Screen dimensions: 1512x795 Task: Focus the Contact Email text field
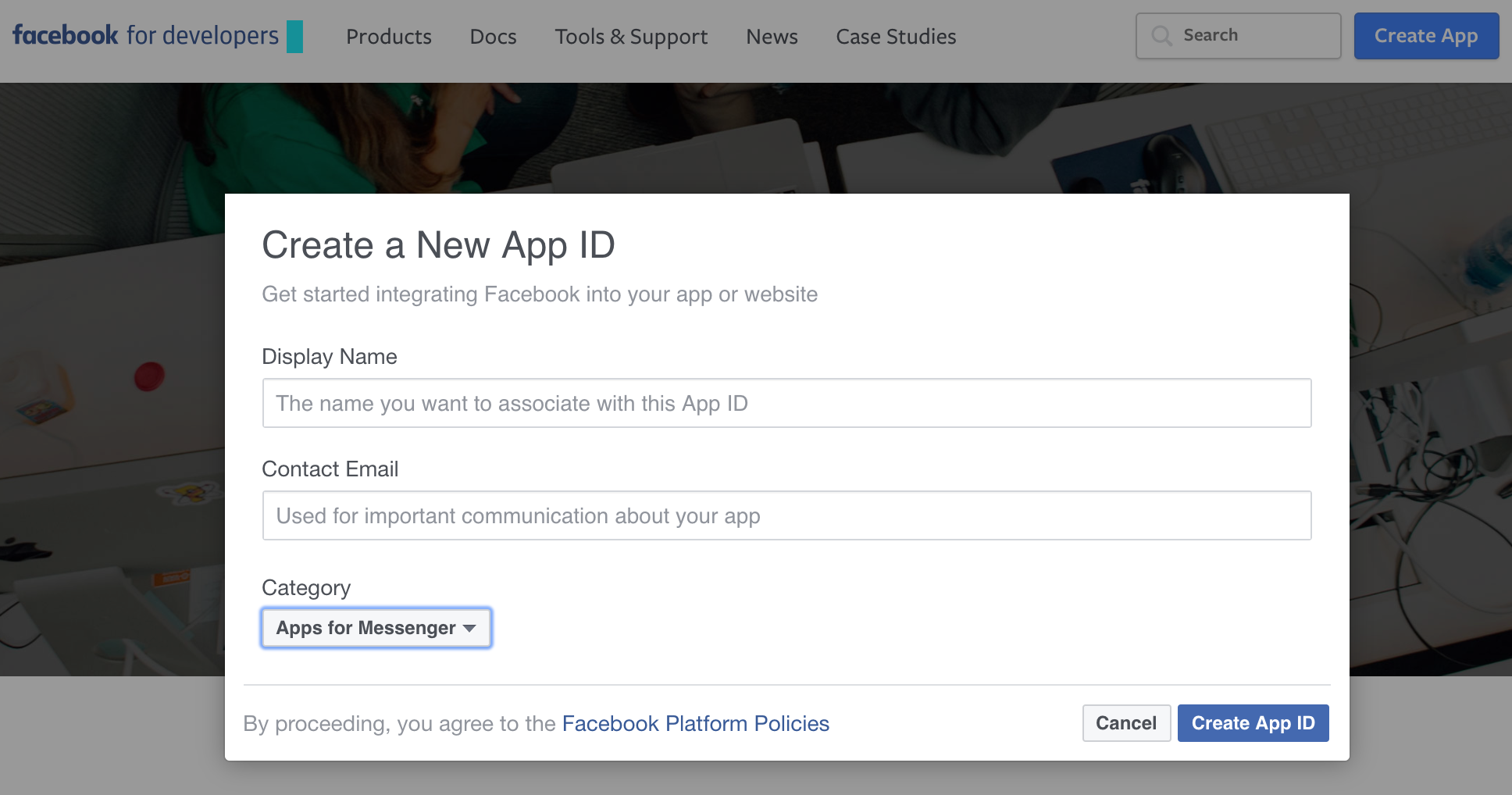(786, 515)
